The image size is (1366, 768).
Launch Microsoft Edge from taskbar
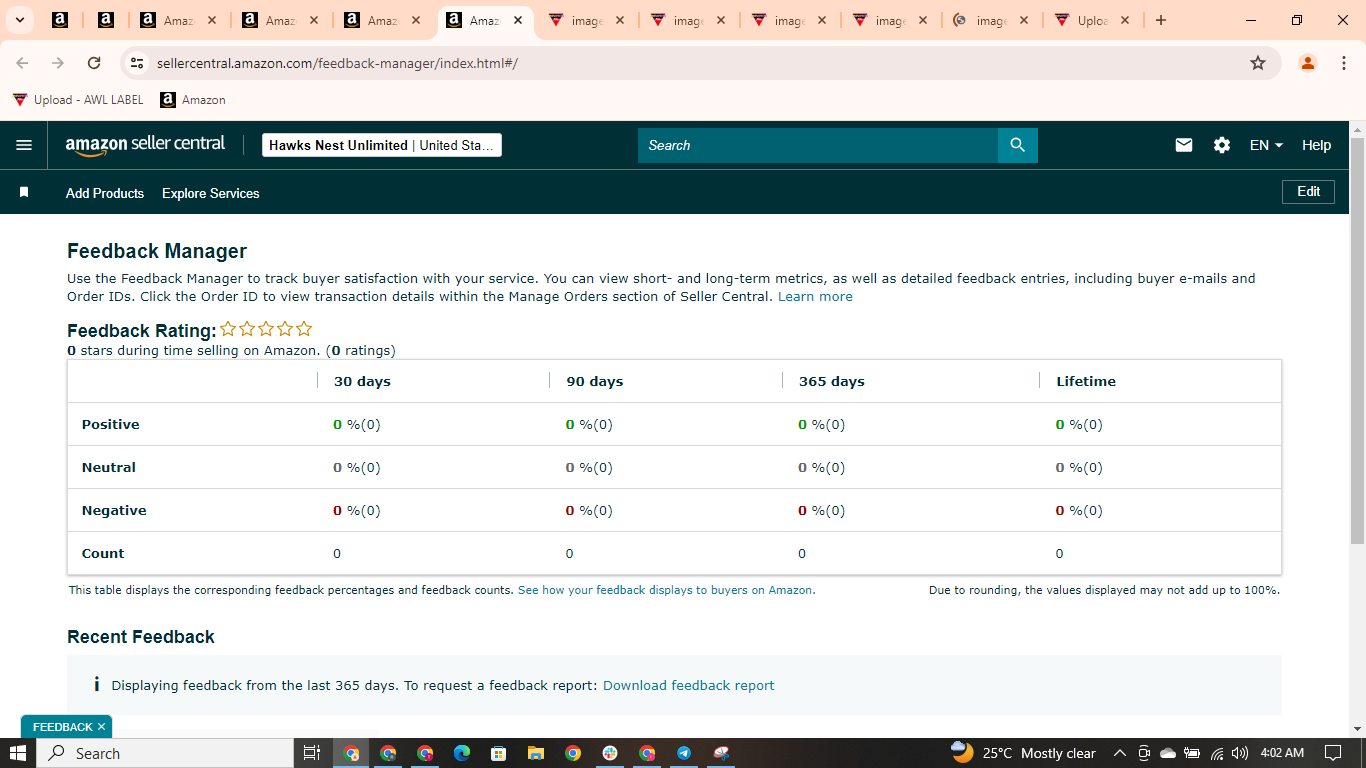point(461,753)
